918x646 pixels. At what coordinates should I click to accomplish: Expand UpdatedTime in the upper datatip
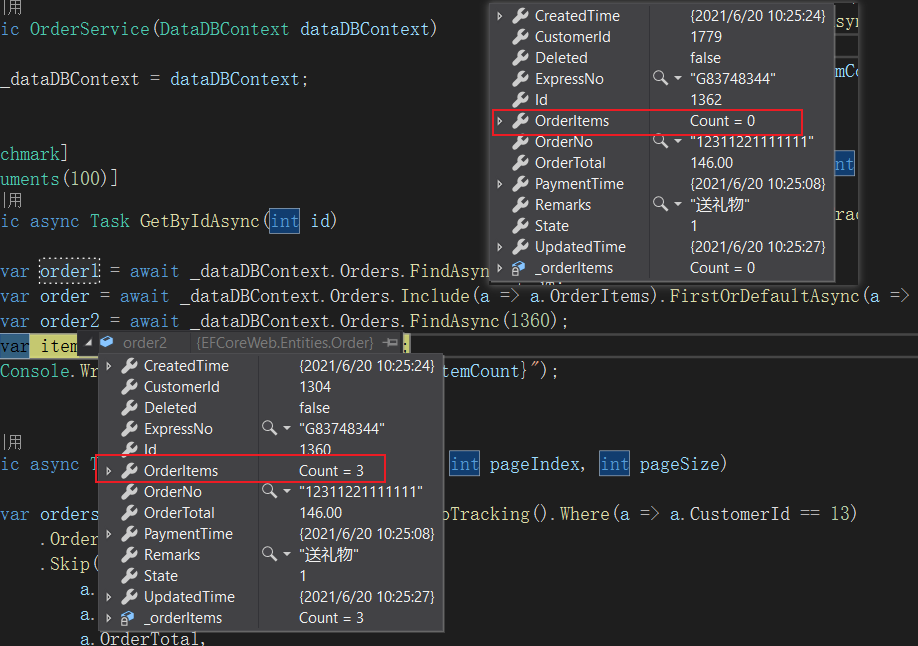tap(500, 247)
